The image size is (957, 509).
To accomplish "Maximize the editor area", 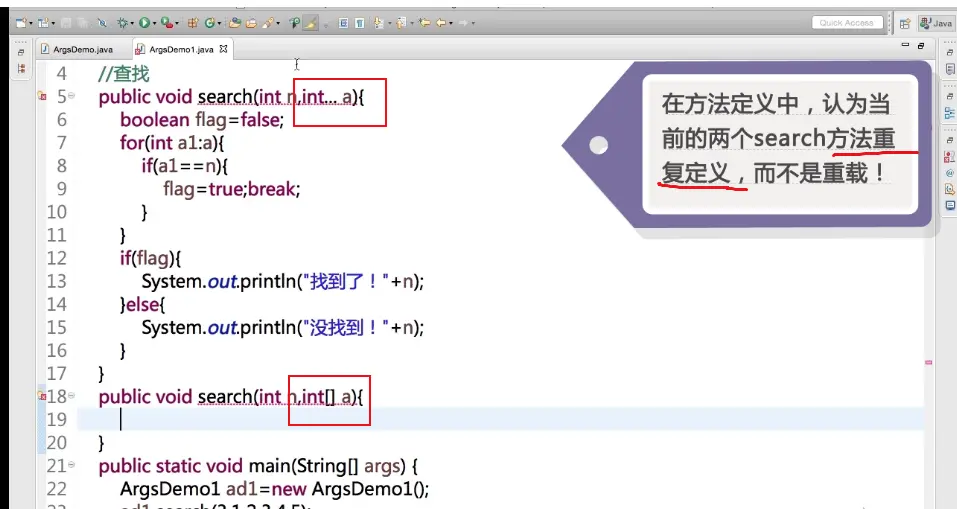I will 921,45.
